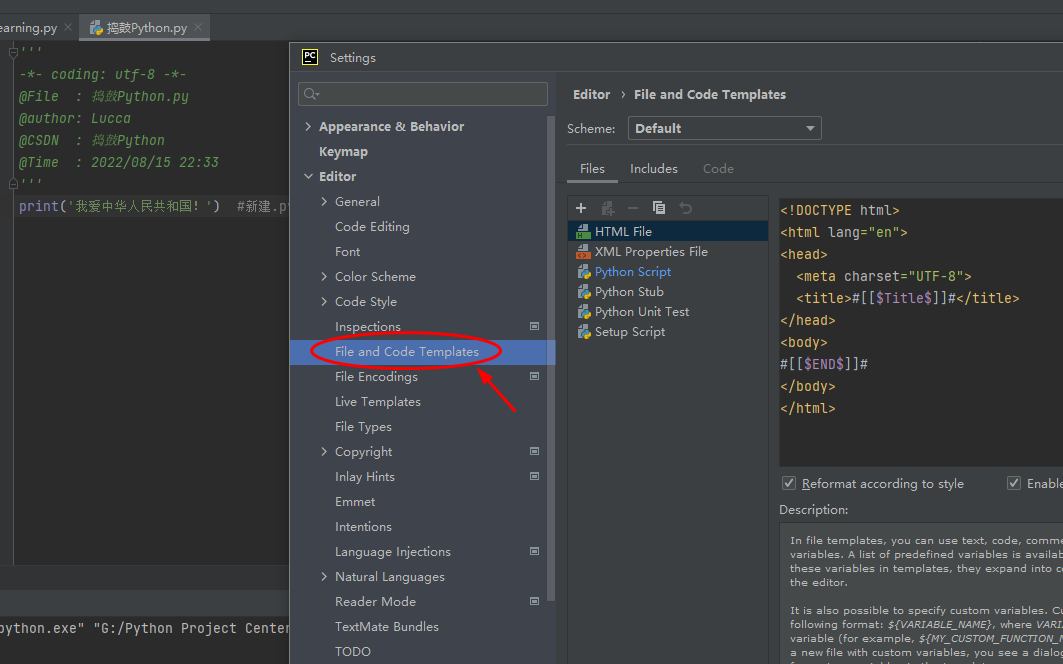Viewport: 1063px width, 664px height.
Task: Open Inlay Hints settings
Action: pos(365,476)
